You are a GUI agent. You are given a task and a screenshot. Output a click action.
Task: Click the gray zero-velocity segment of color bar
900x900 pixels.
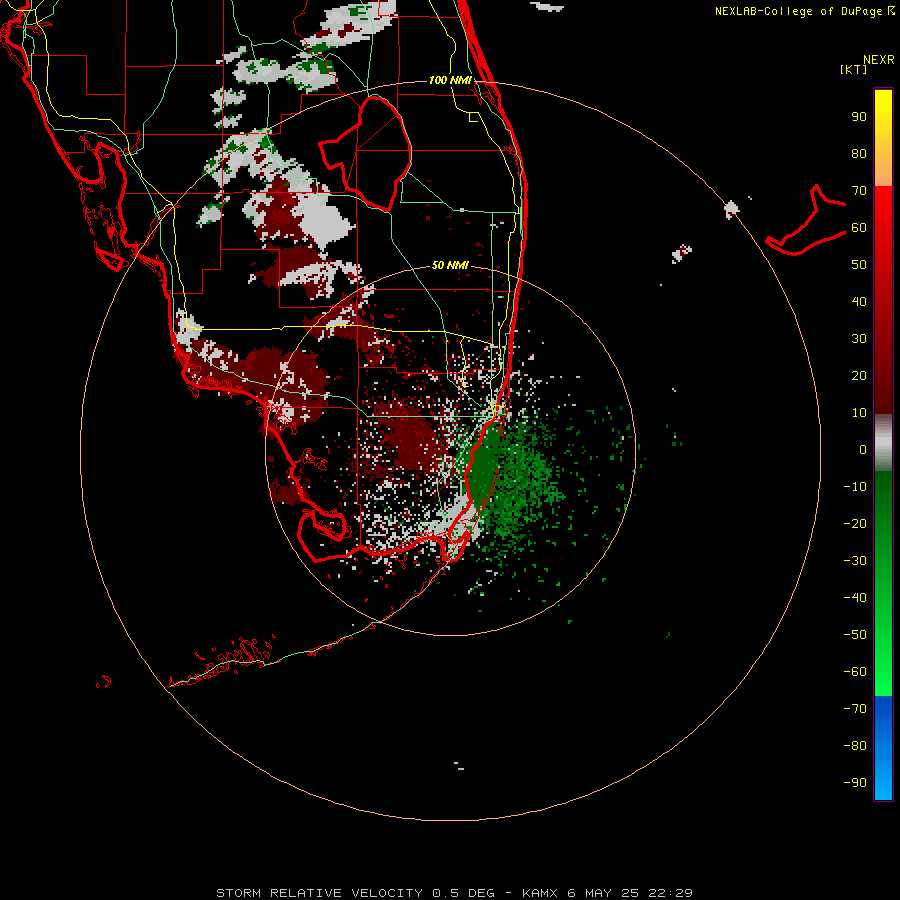tap(883, 443)
